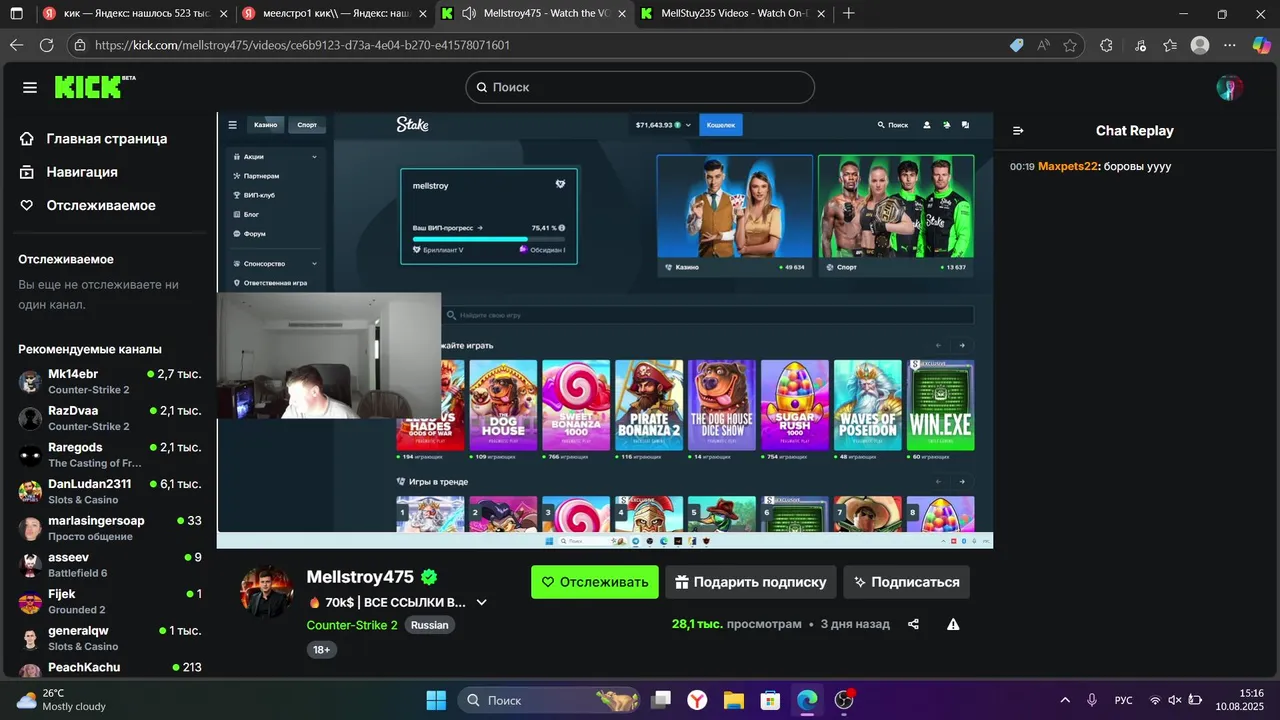Open recommended channel generalqw

point(110,638)
